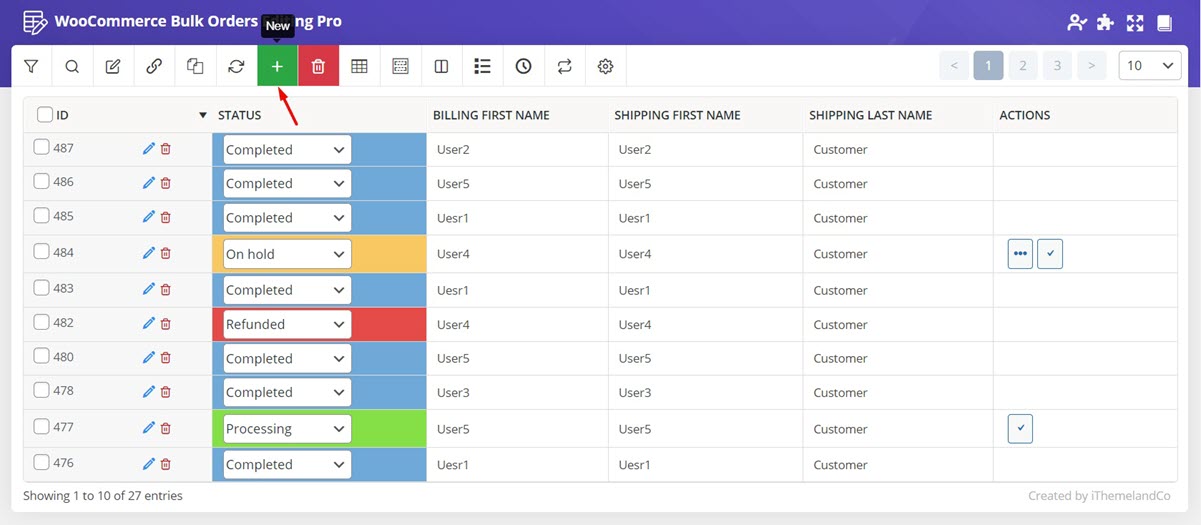Open the search magnifier tool
The width and height of the screenshot is (1201, 525).
click(72, 66)
